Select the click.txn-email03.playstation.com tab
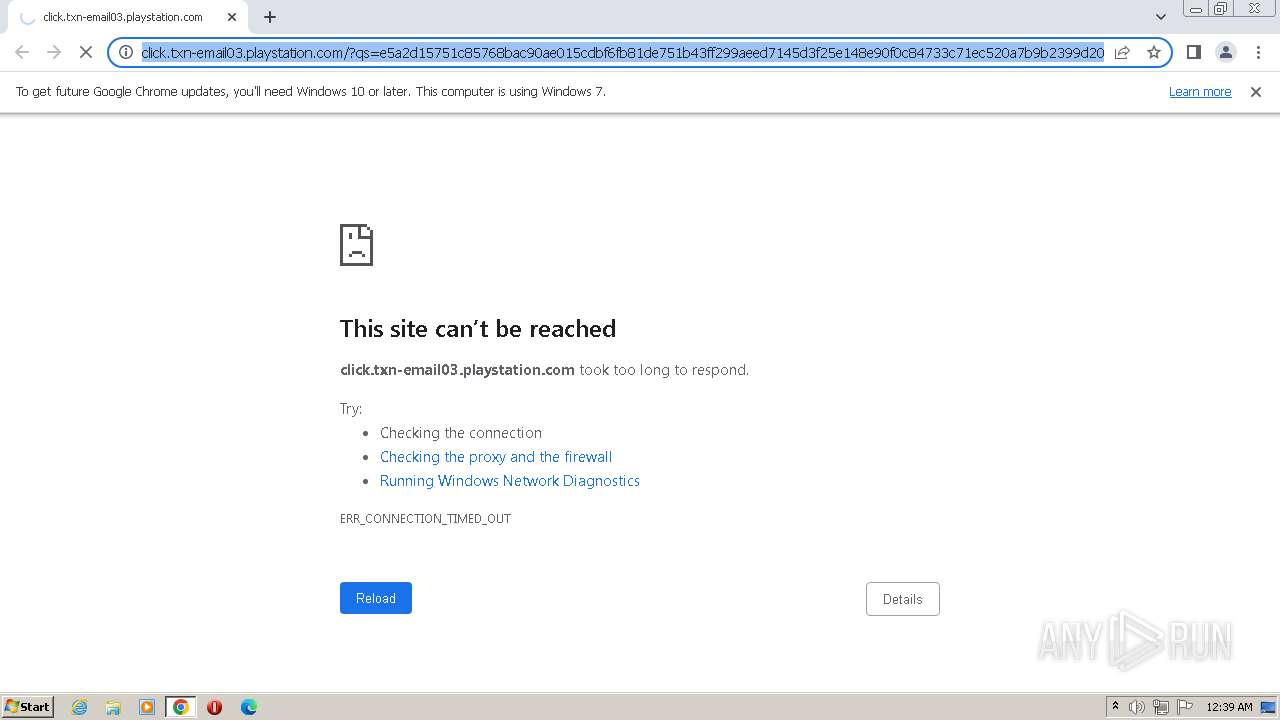 (126, 17)
